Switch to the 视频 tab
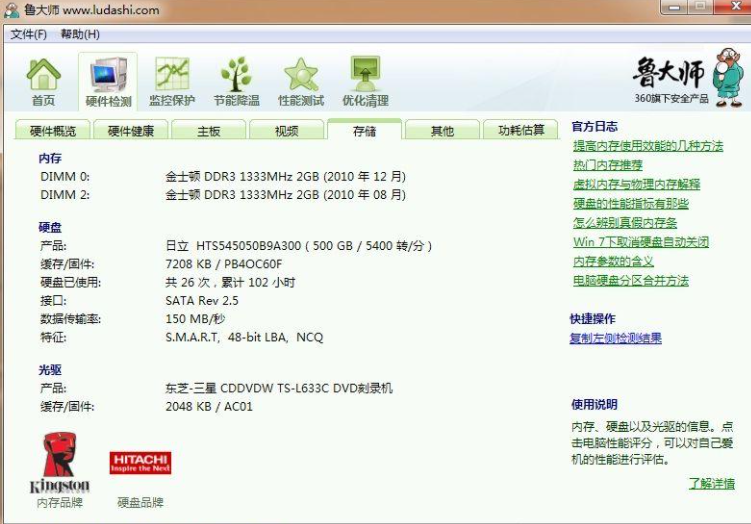Image resolution: width=751 pixels, height=524 pixels. (x=286, y=131)
